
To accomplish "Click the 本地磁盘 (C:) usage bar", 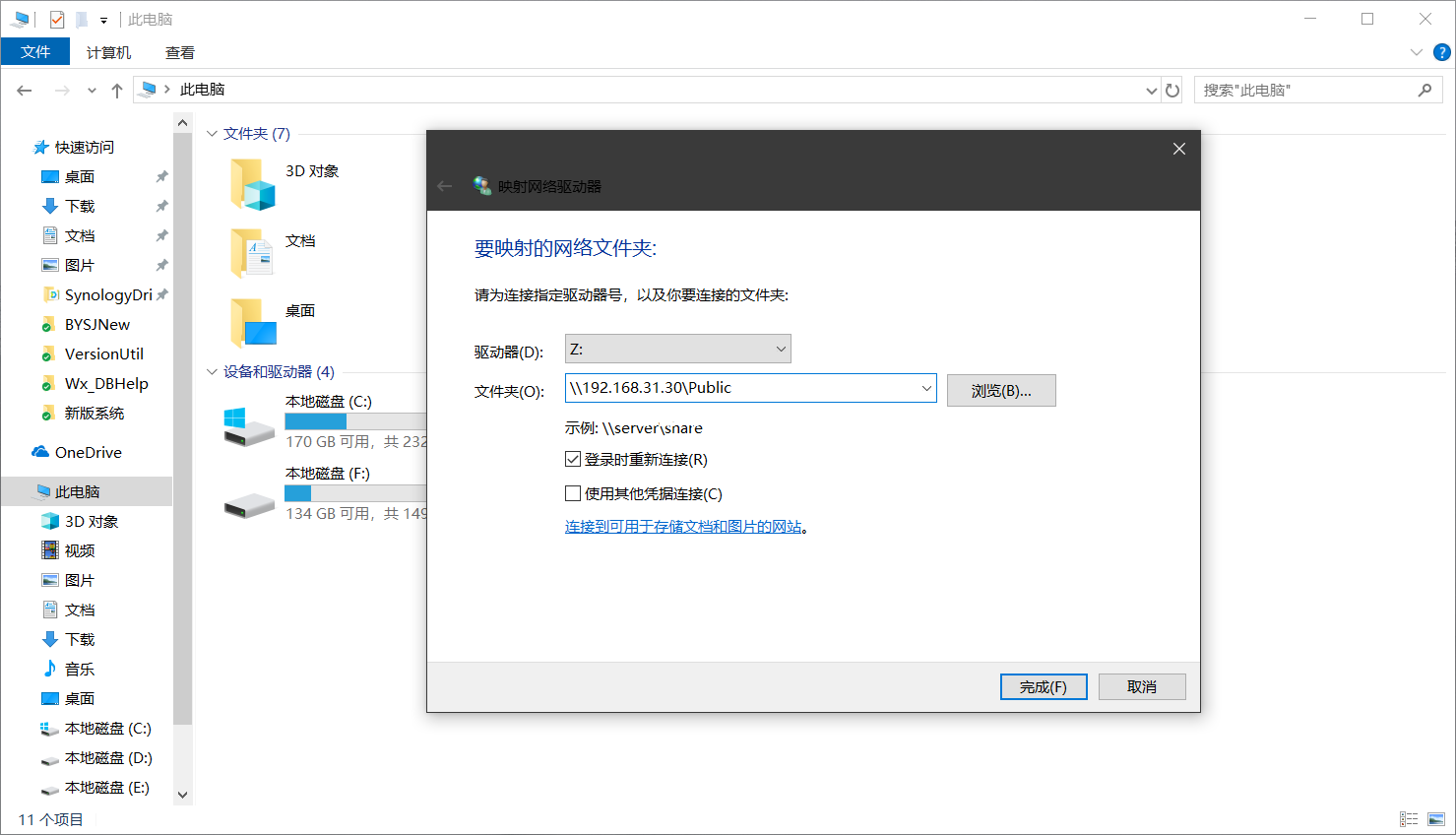I will click(355, 421).
